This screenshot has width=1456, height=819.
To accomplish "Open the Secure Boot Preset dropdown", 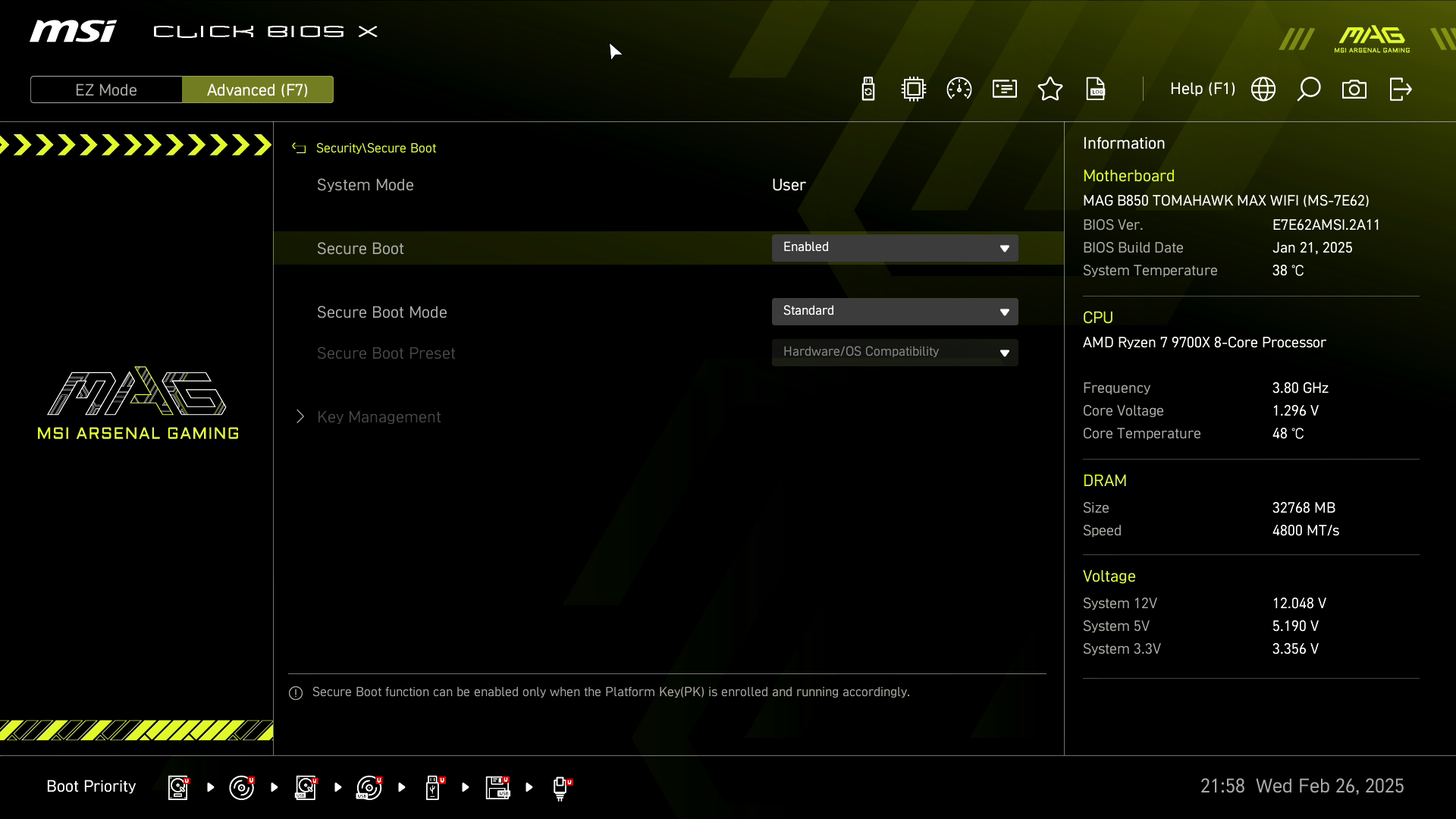I will [895, 353].
